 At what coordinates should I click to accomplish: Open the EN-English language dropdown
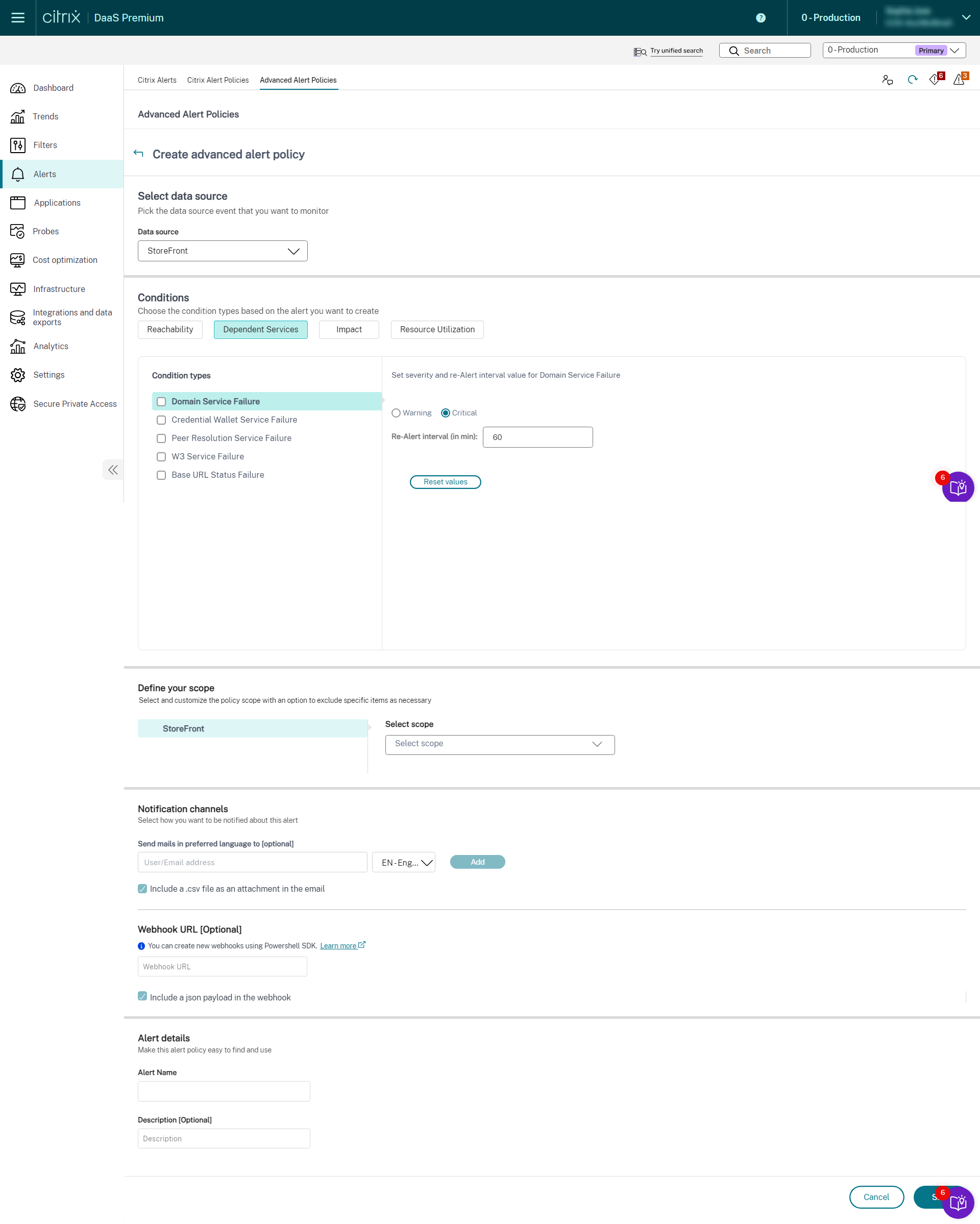pyautogui.click(x=404, y=863)
